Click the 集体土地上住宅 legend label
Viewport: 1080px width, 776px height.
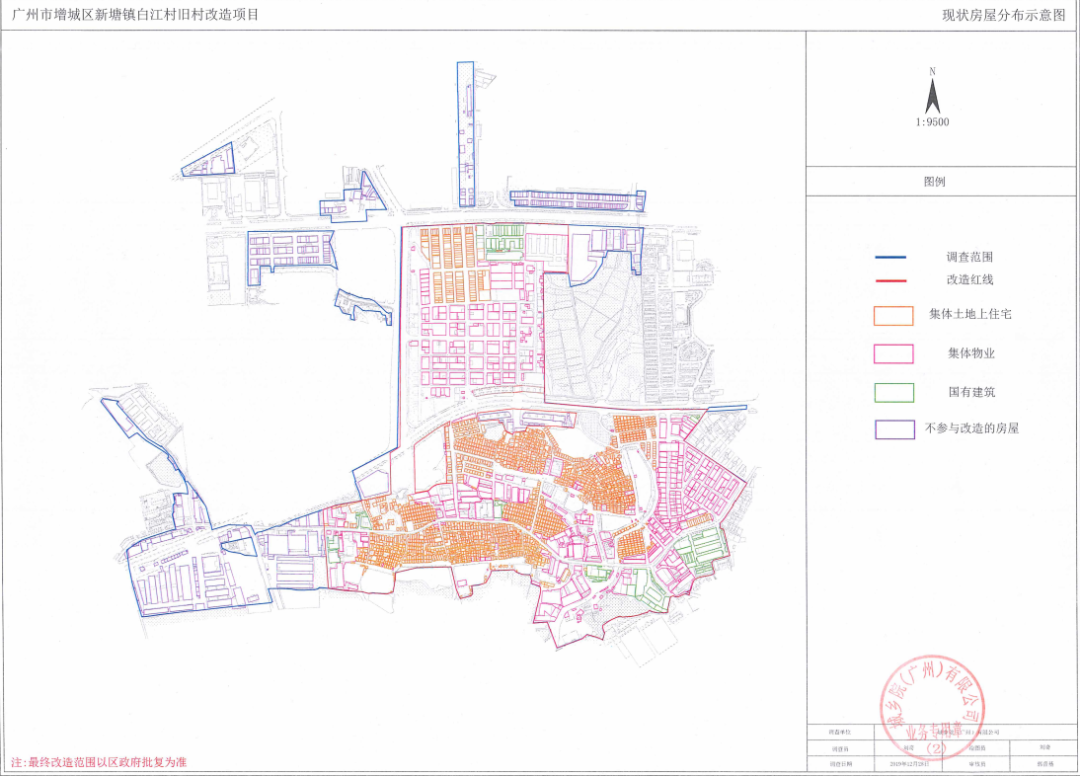click(x=970, y=314)
